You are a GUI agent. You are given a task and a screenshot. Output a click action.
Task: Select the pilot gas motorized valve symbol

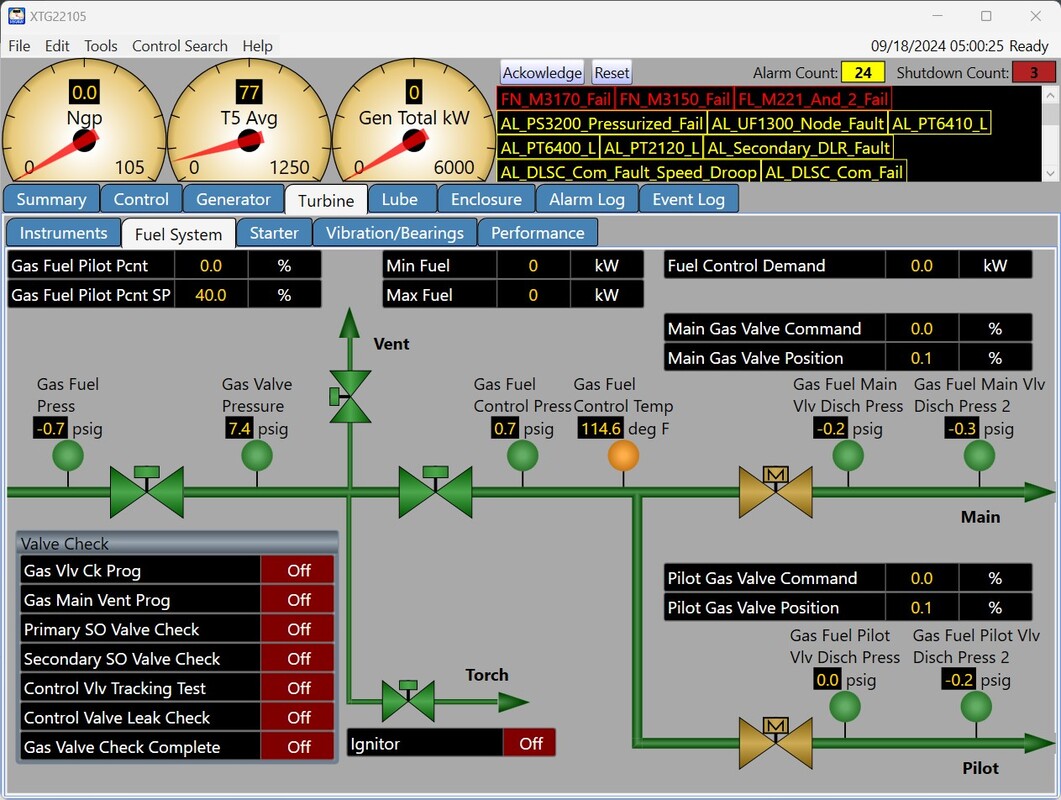[x=775, y=742]
